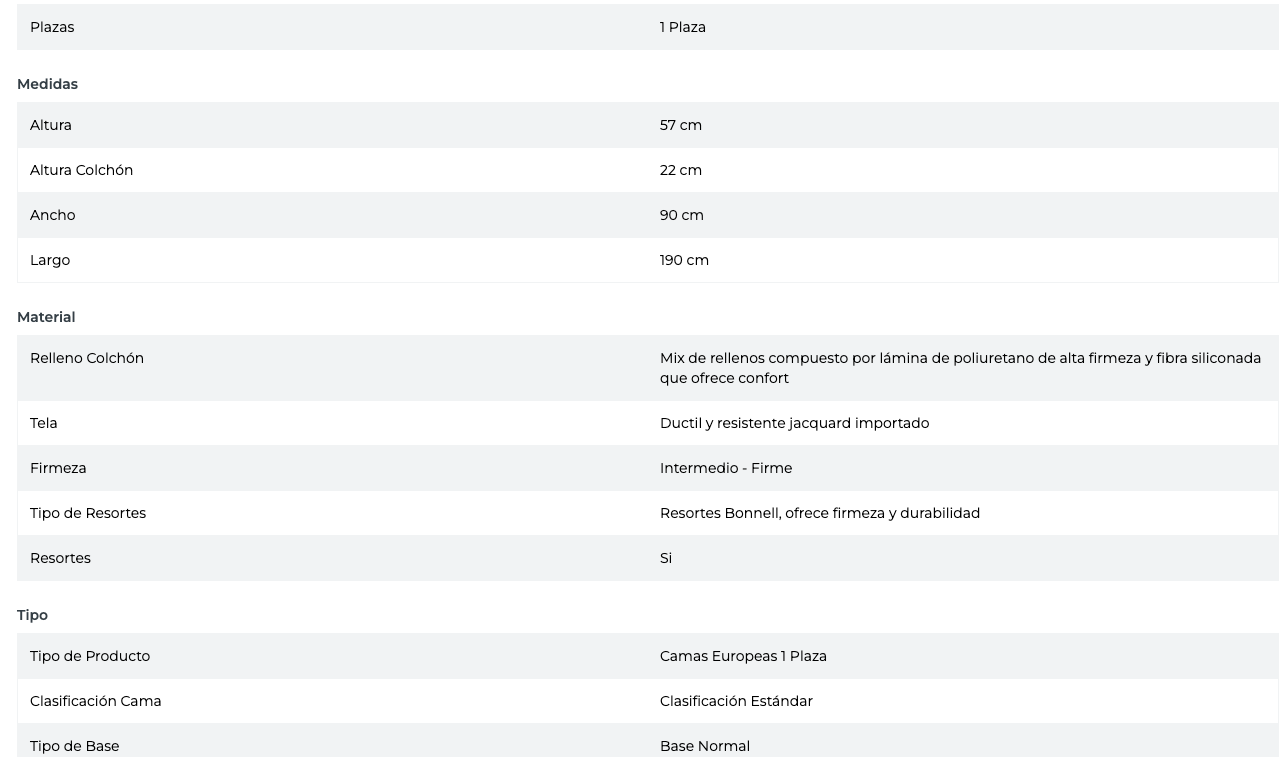Click the Medidas section heading
Screen dimensions: 1283x757
click(47, 84)
